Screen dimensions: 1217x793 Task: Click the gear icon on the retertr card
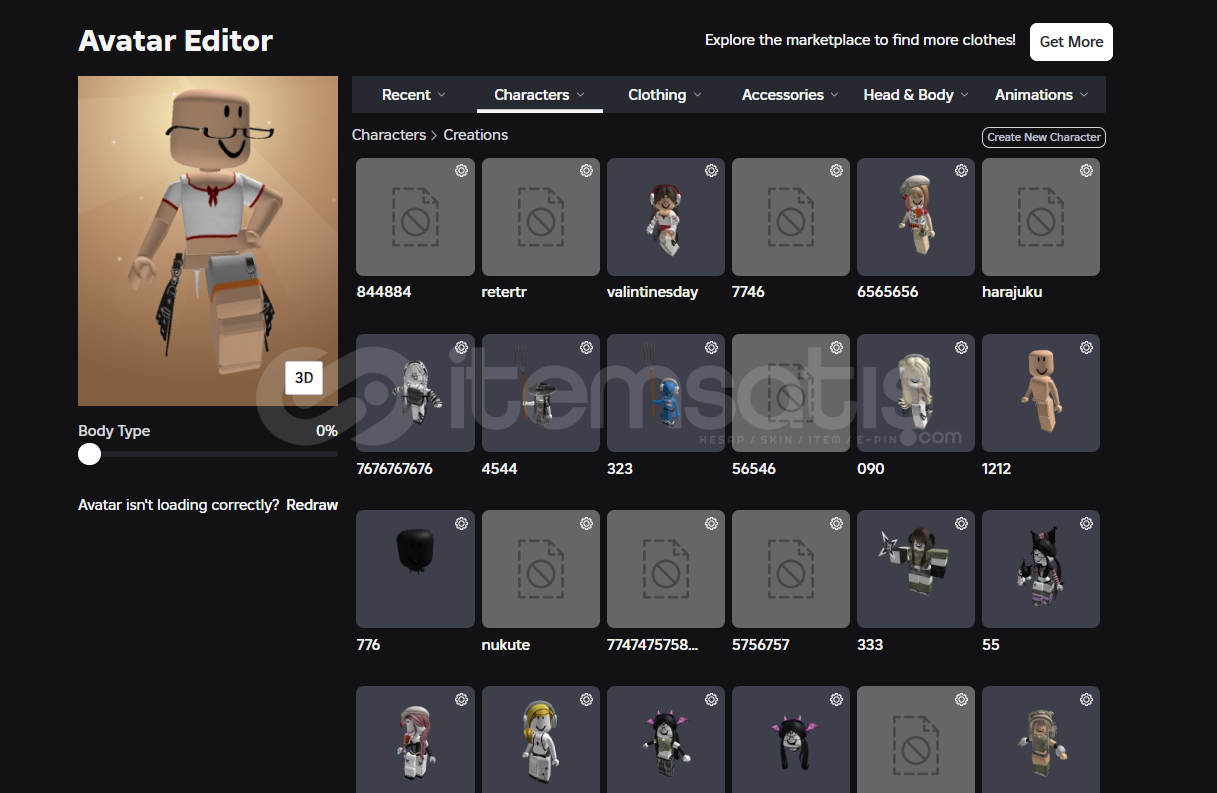point(586,171)
